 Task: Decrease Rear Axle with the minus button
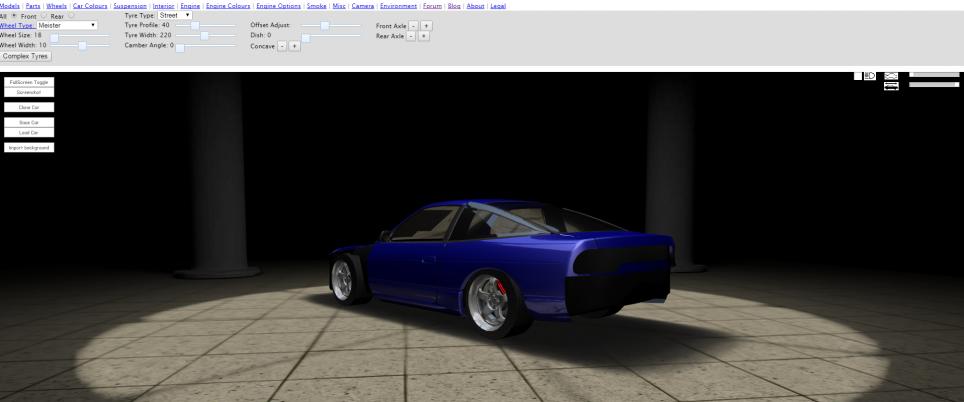[x=411, y=36]
